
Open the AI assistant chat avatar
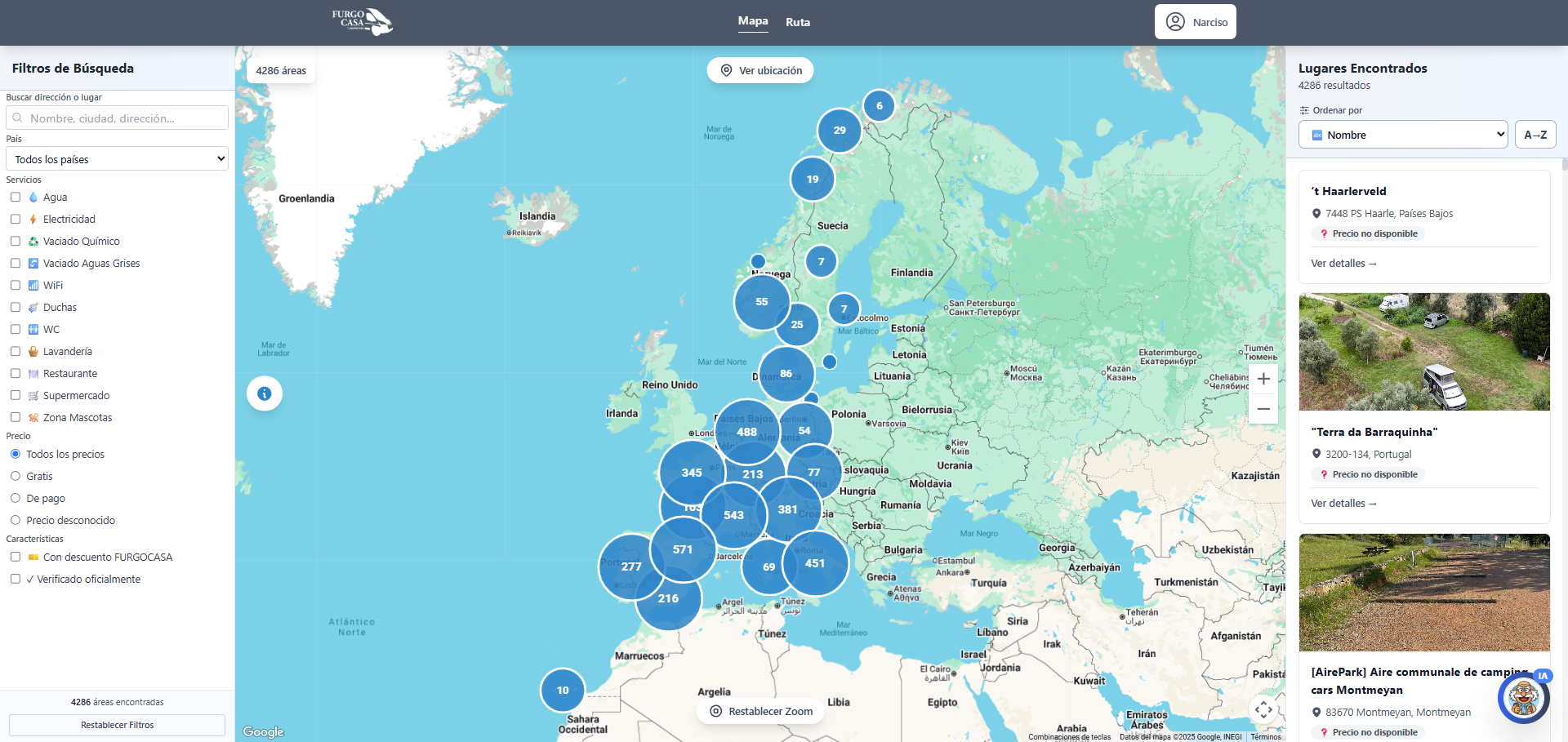click(1524, 698)
